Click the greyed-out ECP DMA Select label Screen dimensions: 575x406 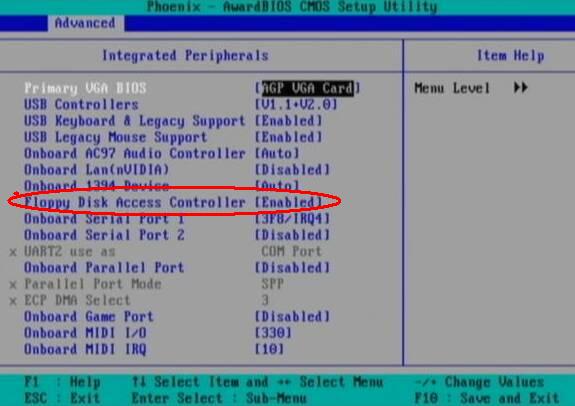point(77,300)
